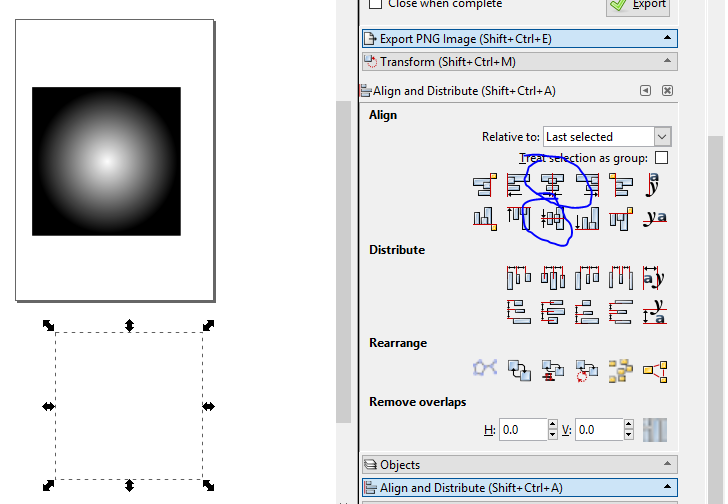Close the Align and Distribute panel
This screenshot has height=504, width=728.
pyautogui.click(x=667, y=90)
